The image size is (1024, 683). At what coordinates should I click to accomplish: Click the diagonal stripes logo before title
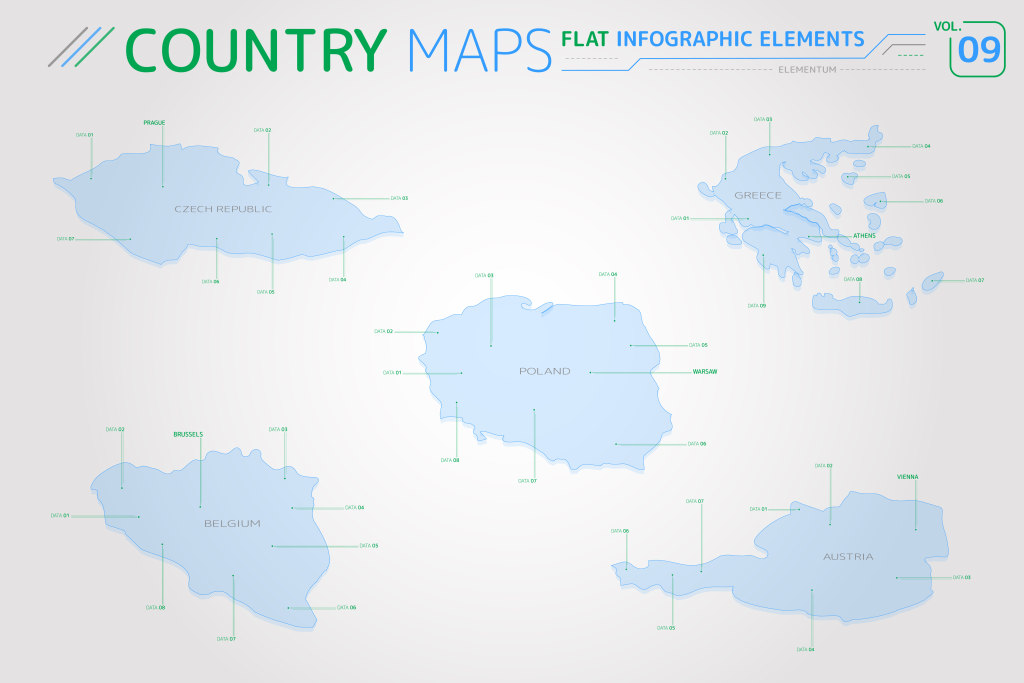(81, 47)
